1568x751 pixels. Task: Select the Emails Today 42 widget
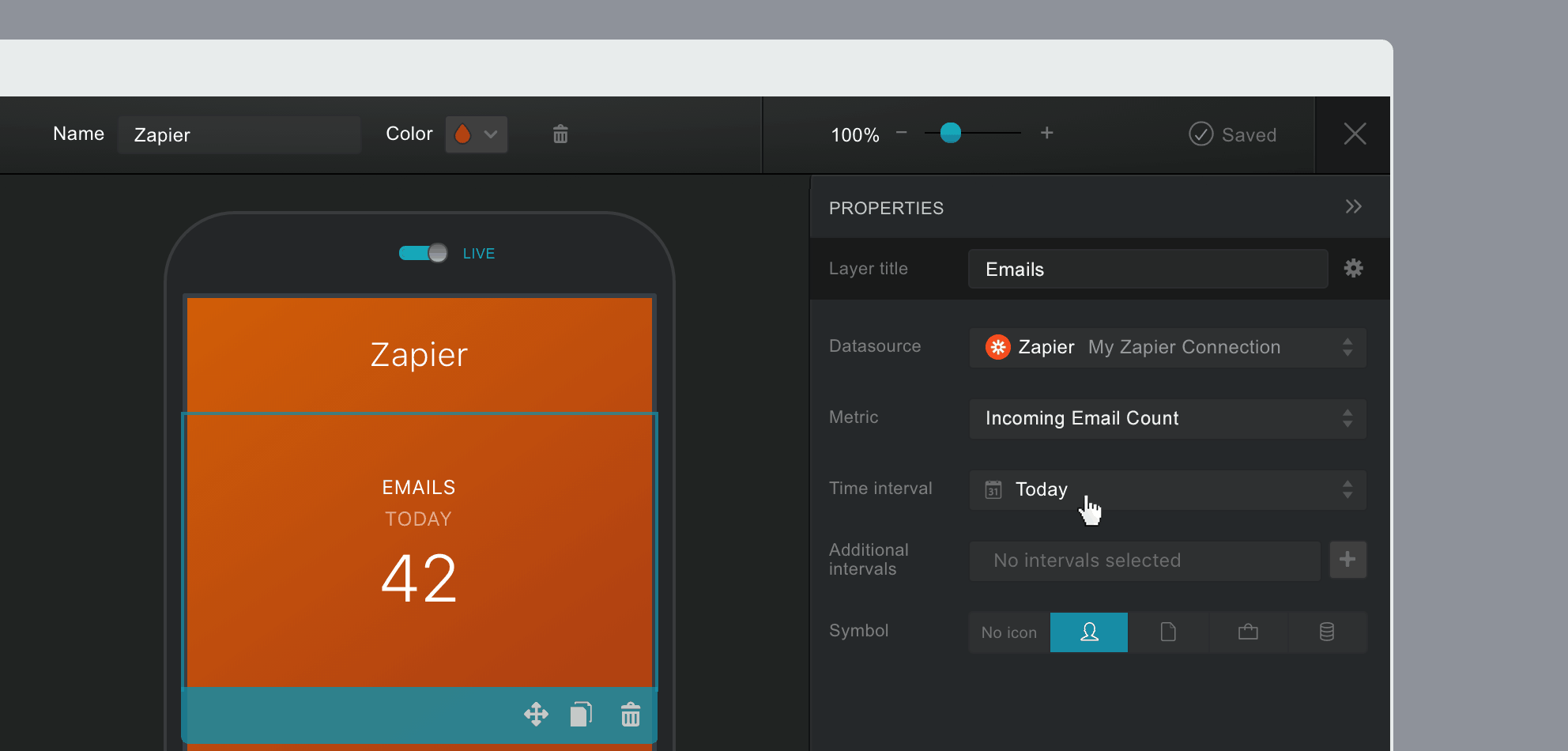click(x=420, y=550)
